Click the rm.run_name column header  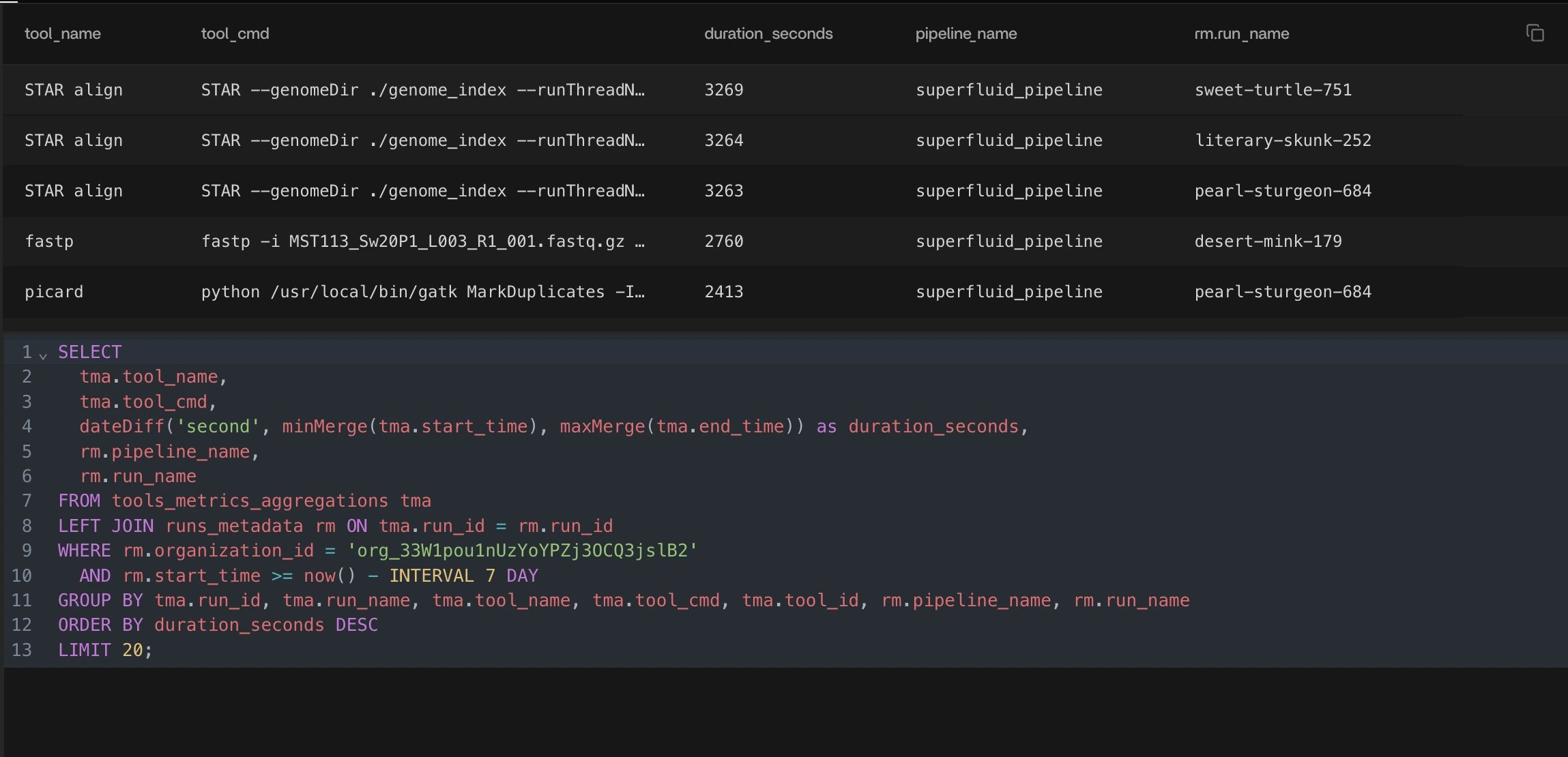pos(1241,33)
